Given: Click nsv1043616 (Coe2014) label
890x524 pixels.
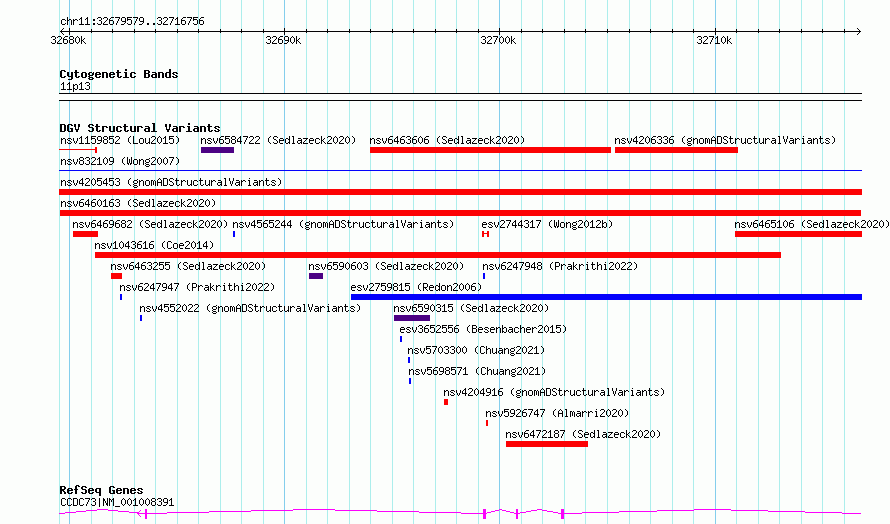Looking at the screenshot, I should (x=154, y=245).
